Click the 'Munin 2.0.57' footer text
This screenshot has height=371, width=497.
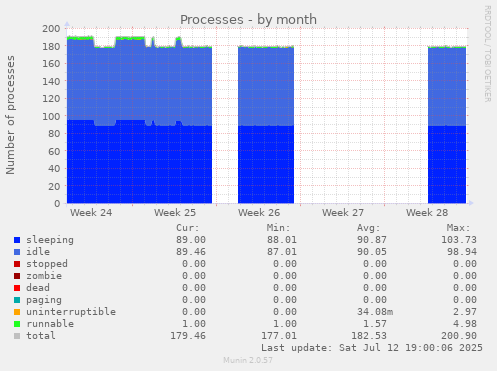point(248,360)
